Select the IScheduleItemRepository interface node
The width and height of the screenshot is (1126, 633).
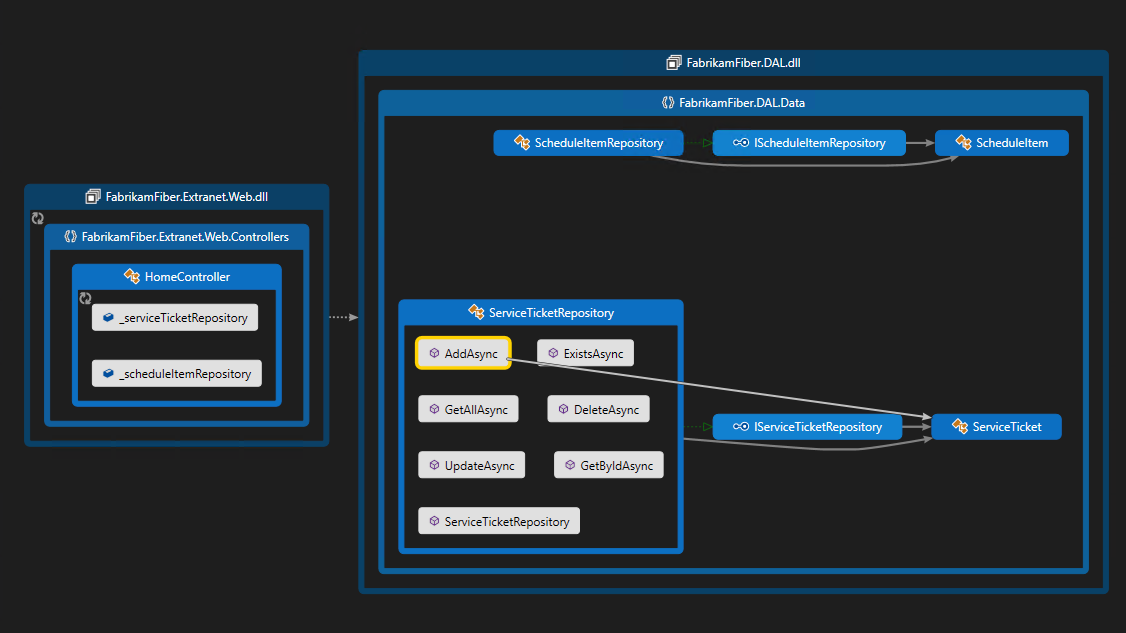[809, 143]
